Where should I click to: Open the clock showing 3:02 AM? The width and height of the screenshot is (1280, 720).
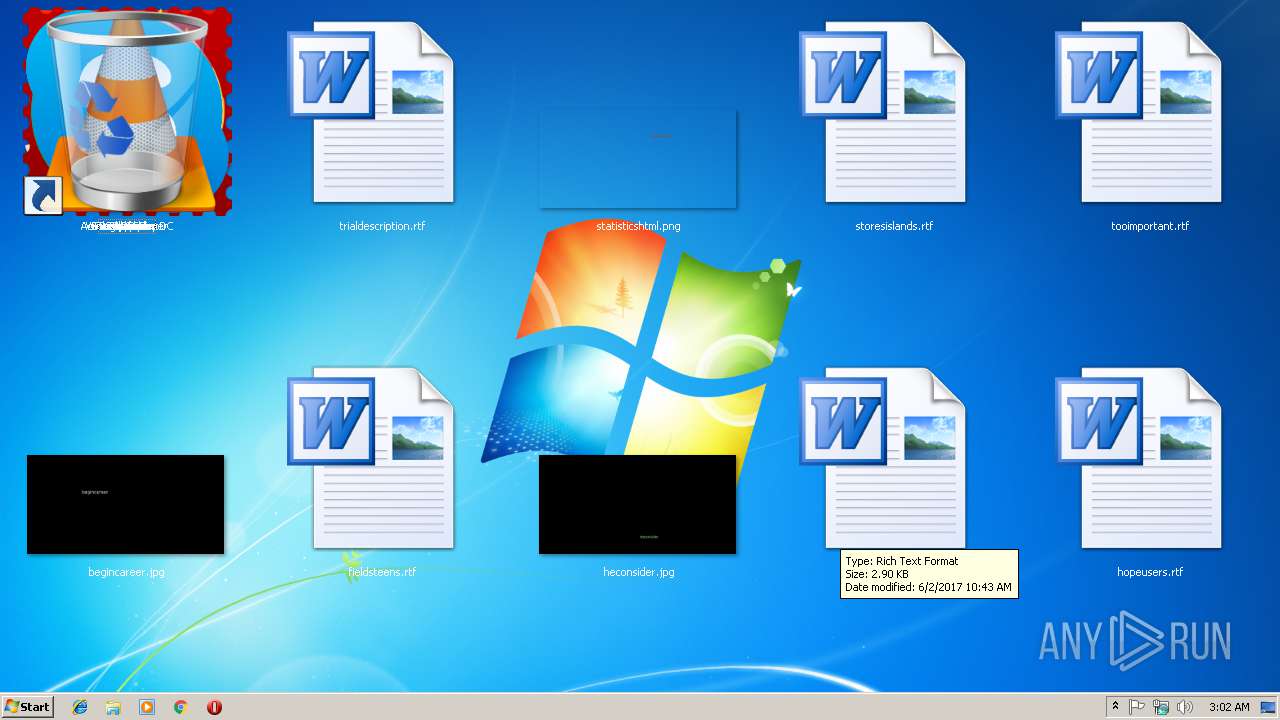[x=1229, y=707]
